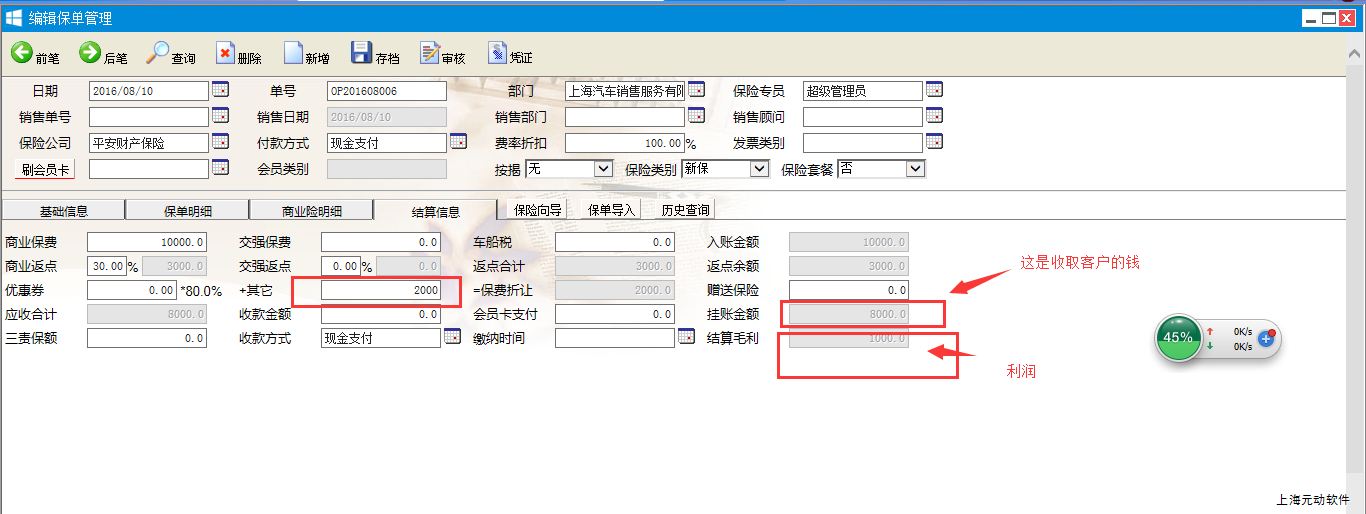This screenshot has width=1366, height=514.
Task: Open the 查询 search tool
Action: click(158, 53)
